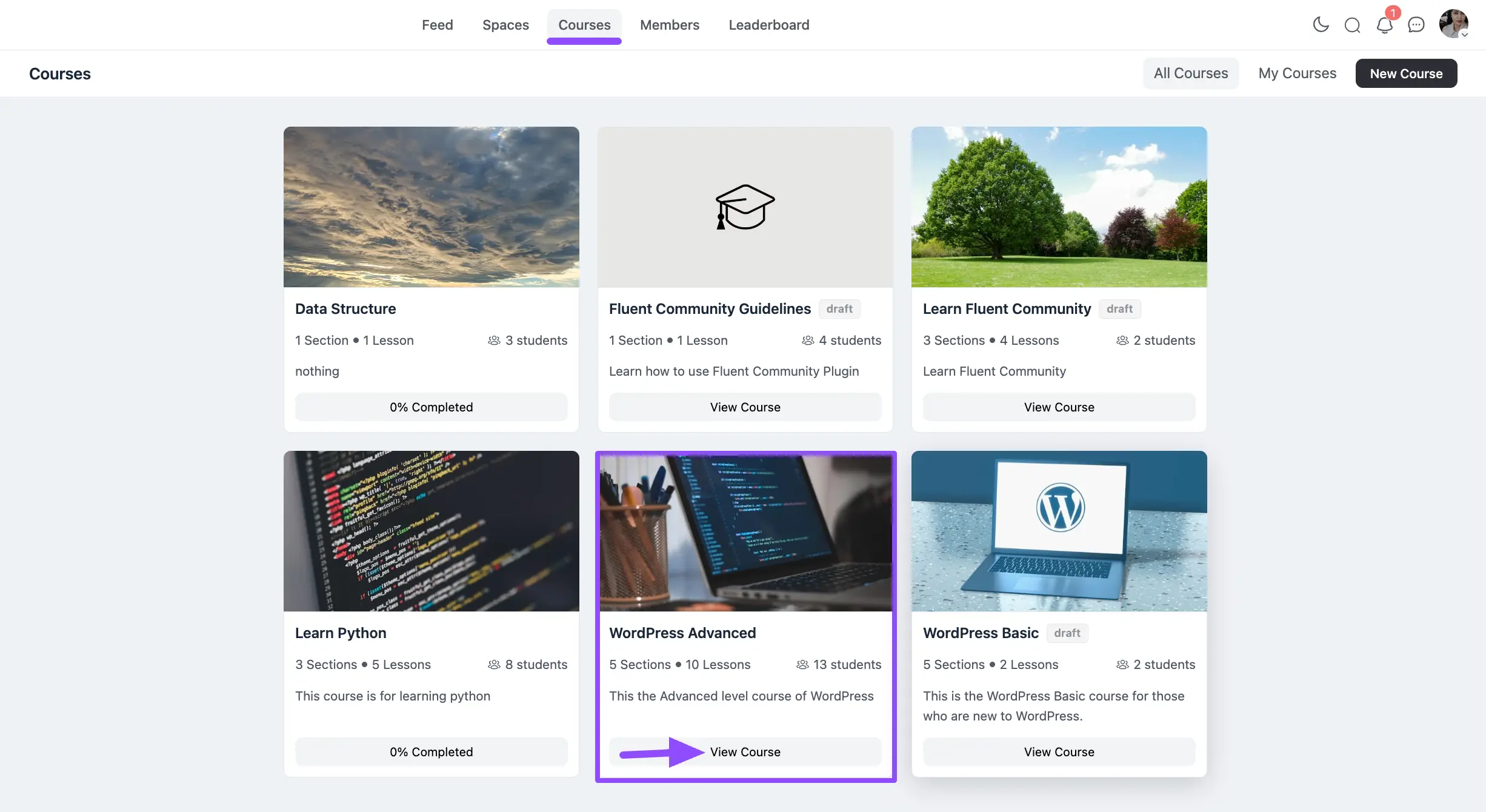Click the 'nothing' description text
1486x812 pixels.
pos(317,371)
